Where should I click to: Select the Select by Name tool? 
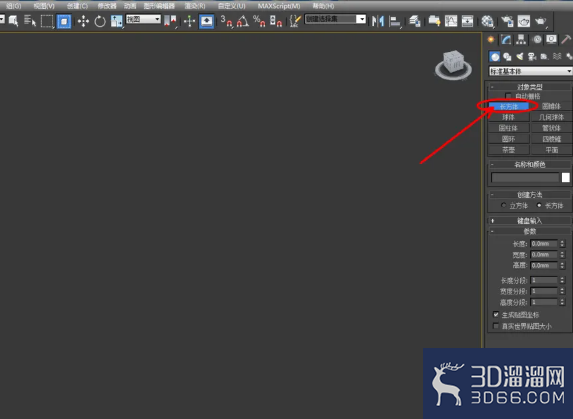click(x=30, y=21)
